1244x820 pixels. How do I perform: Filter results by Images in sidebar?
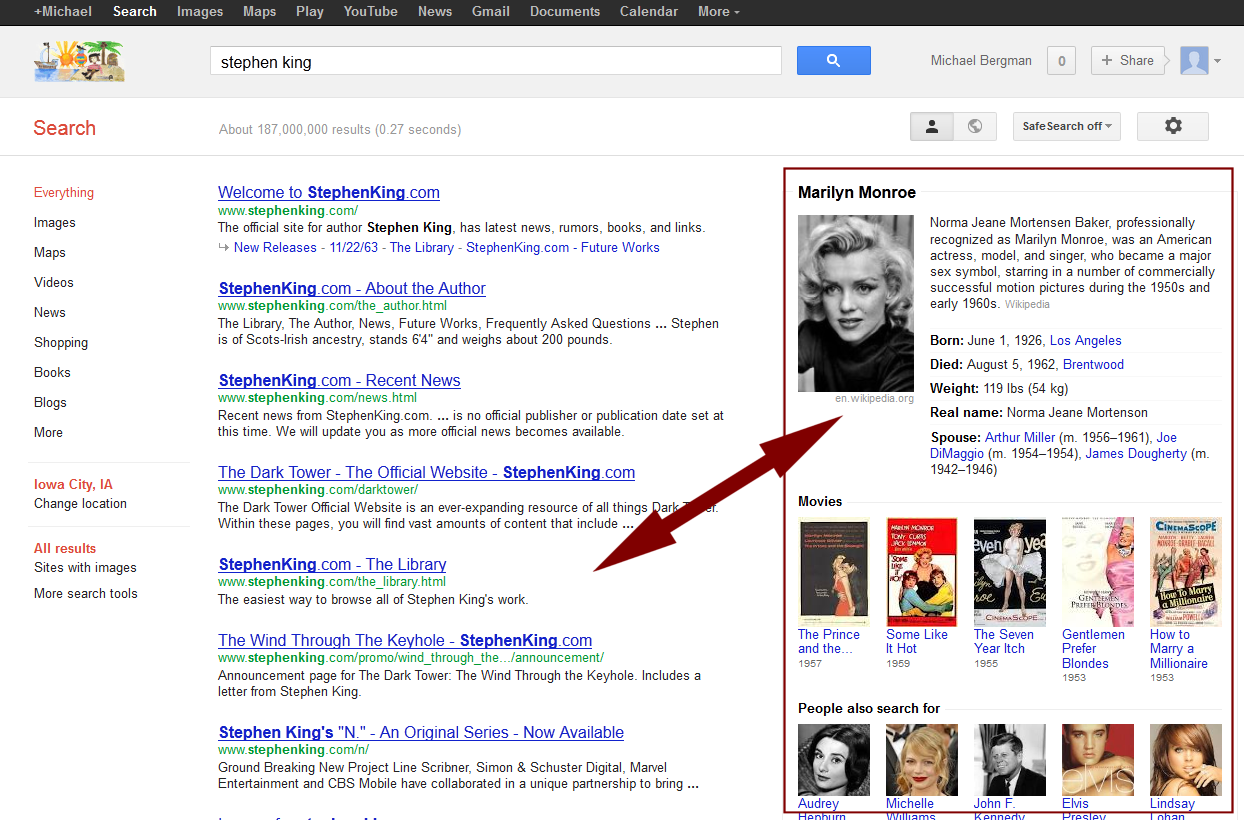[x=55, y=222]
